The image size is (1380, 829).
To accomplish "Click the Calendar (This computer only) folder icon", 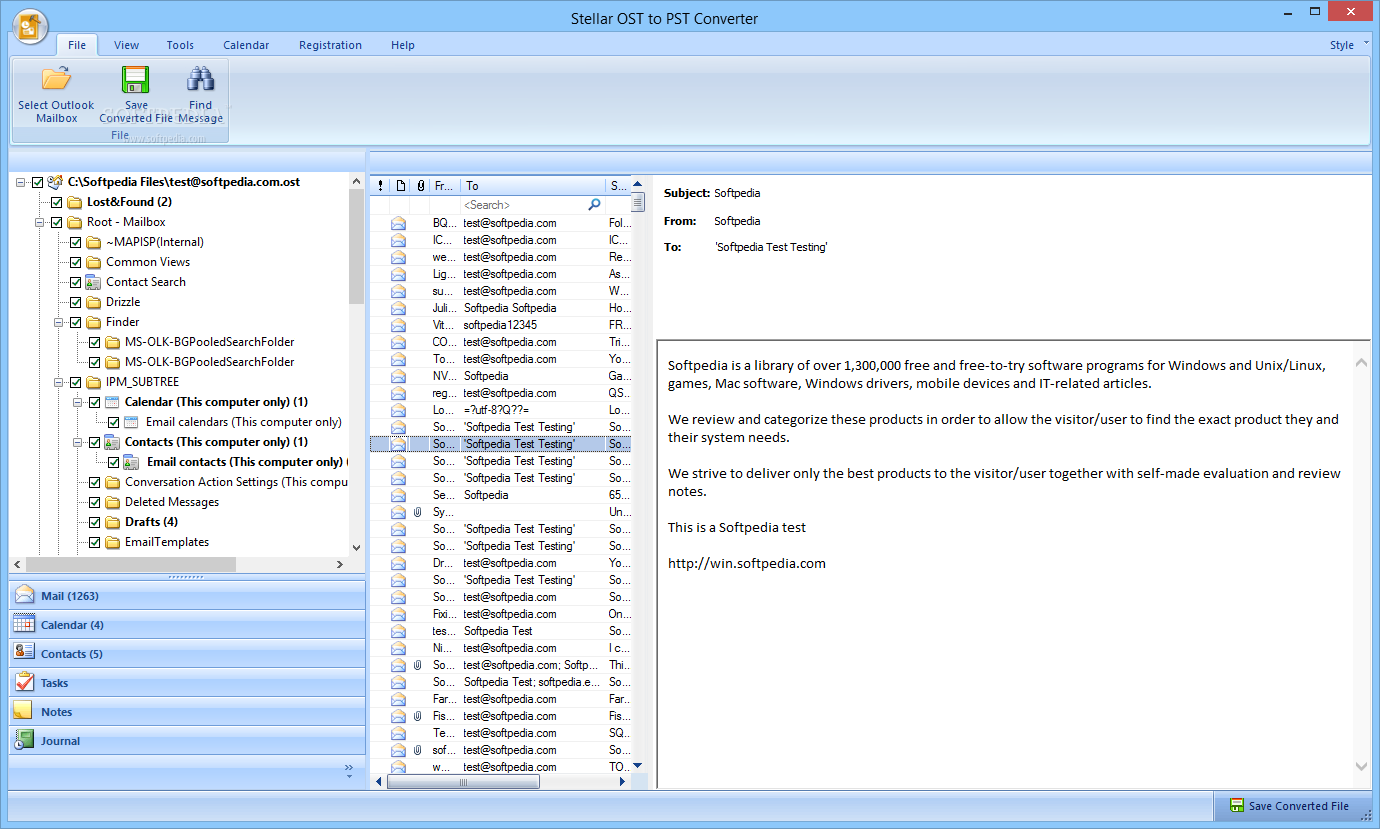I will [112, 402].
